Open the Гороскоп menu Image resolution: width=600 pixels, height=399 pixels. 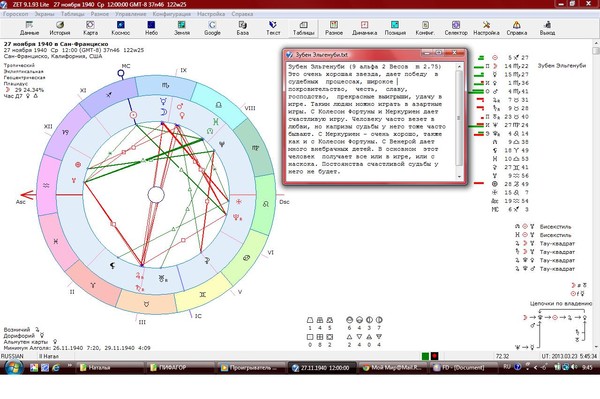click(16, 14)
